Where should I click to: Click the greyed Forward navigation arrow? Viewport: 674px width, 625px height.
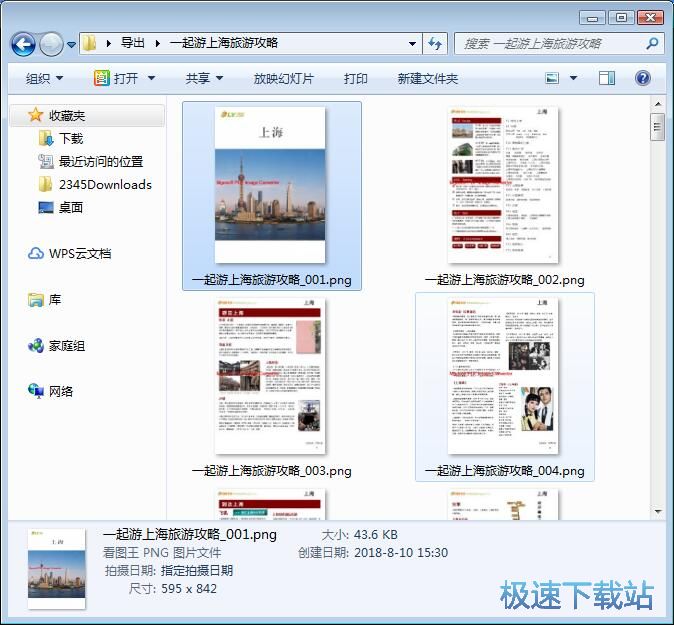(x=51, y=44)
